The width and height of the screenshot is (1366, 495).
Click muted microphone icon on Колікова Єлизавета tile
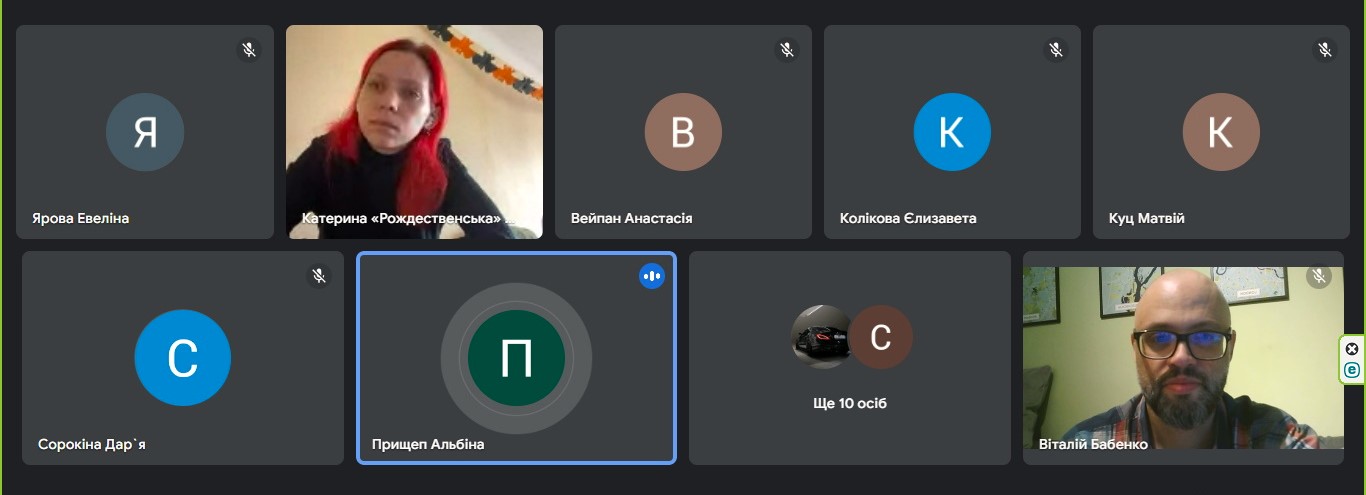pyautogui.click(x=1056, y=49)
